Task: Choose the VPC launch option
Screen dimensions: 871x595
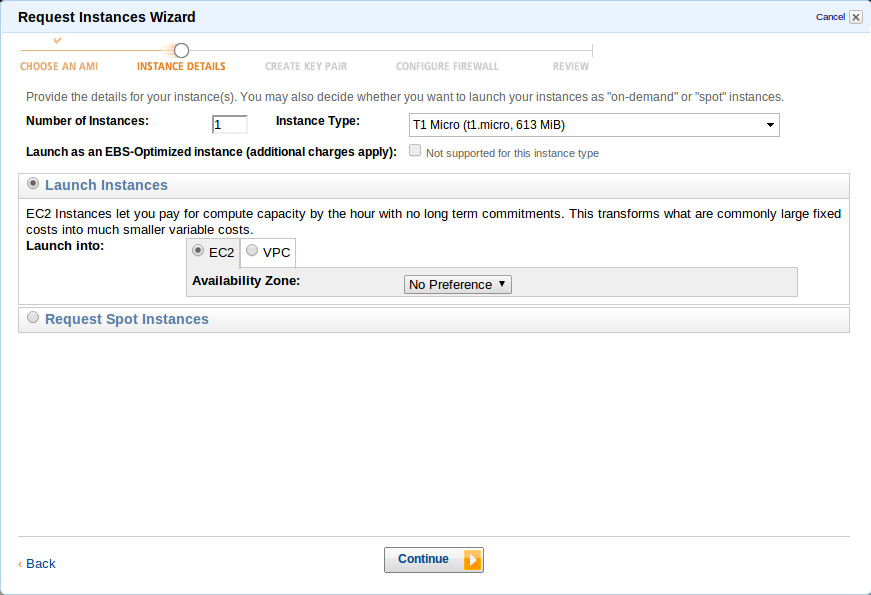Action: coord(252,251)
